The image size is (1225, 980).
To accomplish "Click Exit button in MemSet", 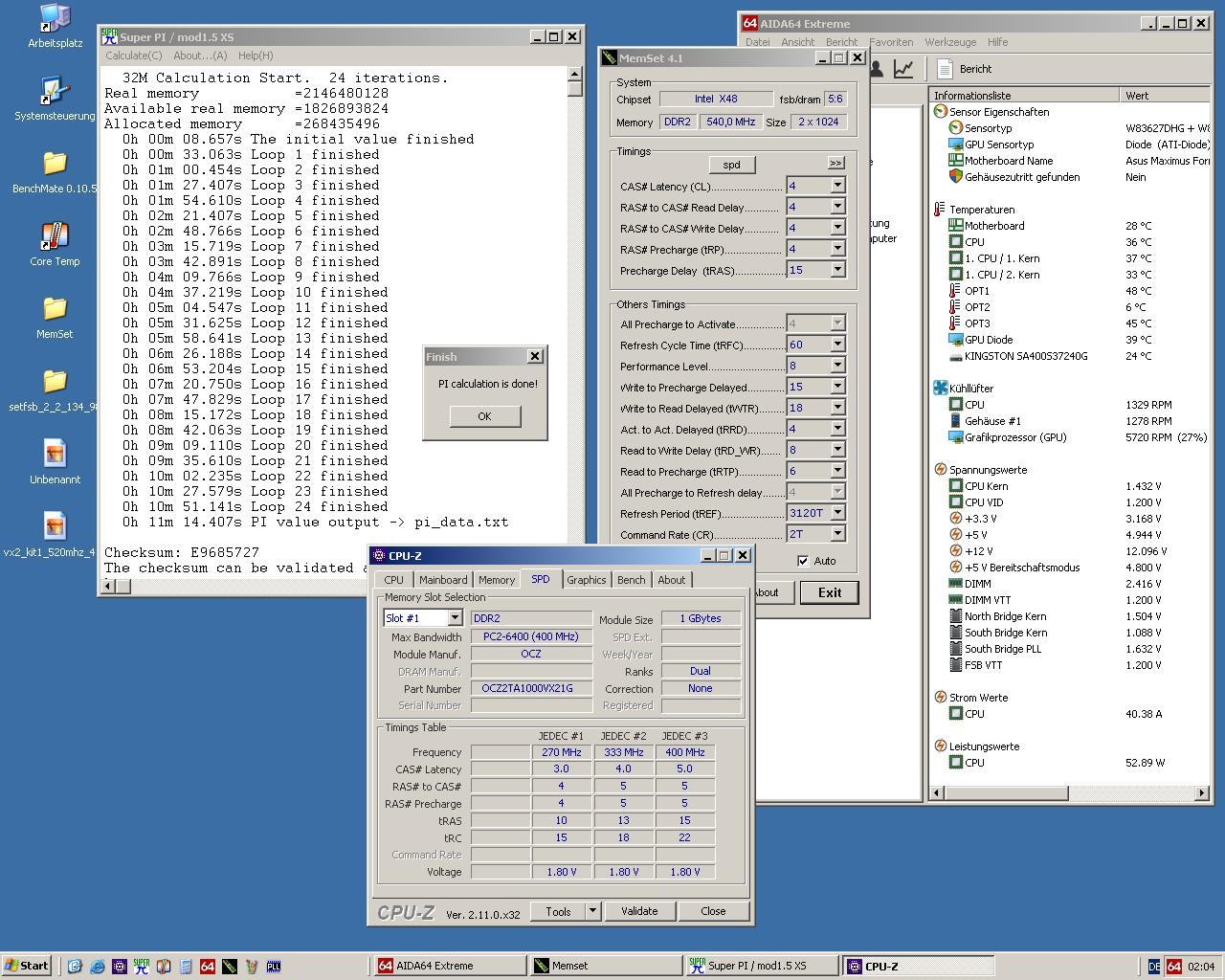I will [x=829, y=592].
